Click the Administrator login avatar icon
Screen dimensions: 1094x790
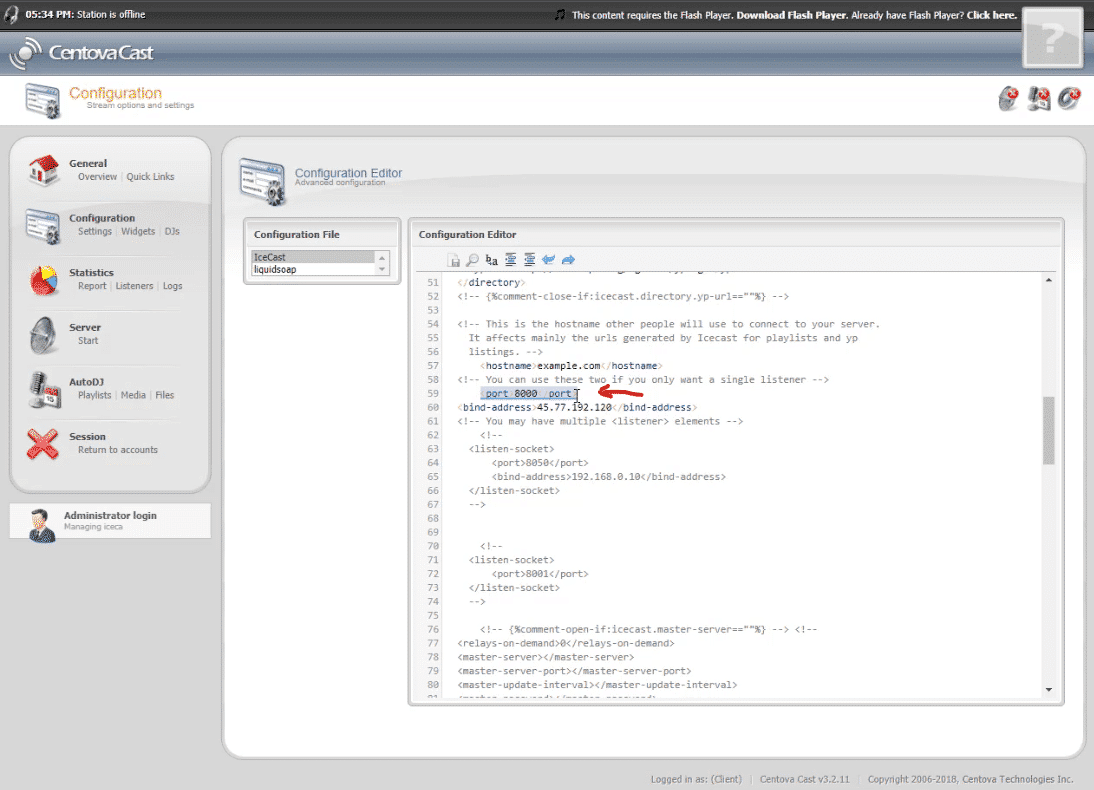click(x=42, y=525)
